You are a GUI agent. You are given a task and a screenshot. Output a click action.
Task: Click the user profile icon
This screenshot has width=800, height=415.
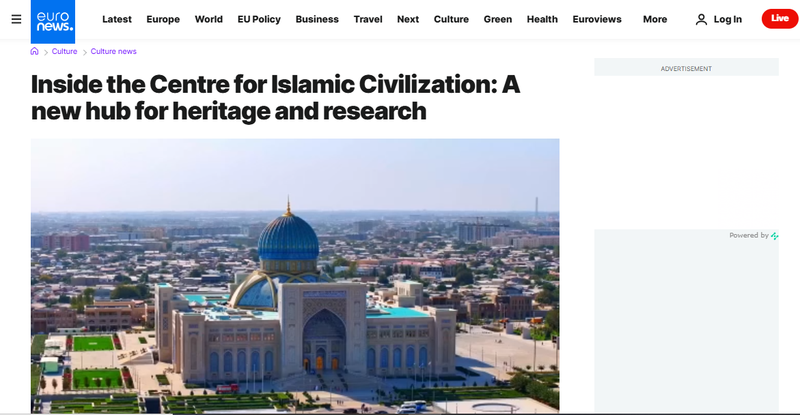(701, 19)
